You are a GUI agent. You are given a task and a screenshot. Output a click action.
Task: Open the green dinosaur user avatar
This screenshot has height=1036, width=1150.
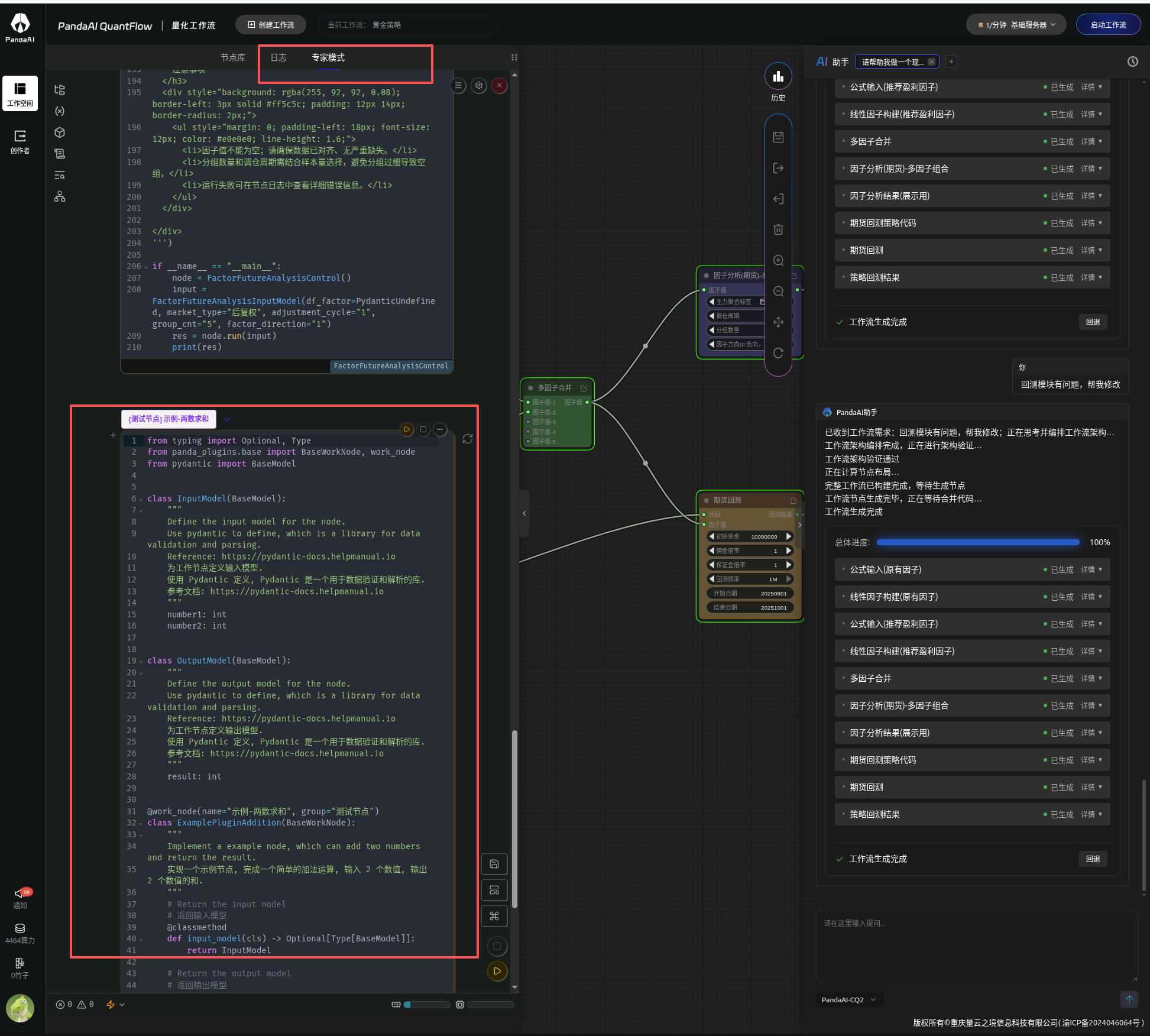click(20, 1008)
